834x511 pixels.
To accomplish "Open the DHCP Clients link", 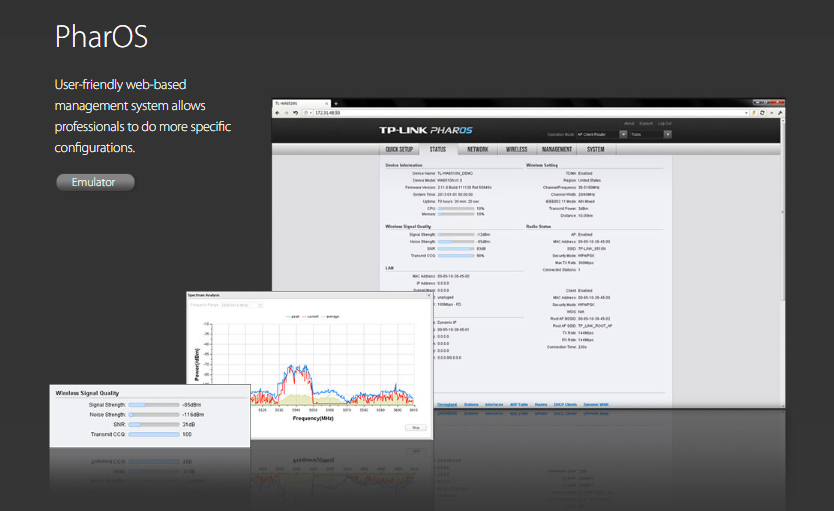I will pos(565,405).
